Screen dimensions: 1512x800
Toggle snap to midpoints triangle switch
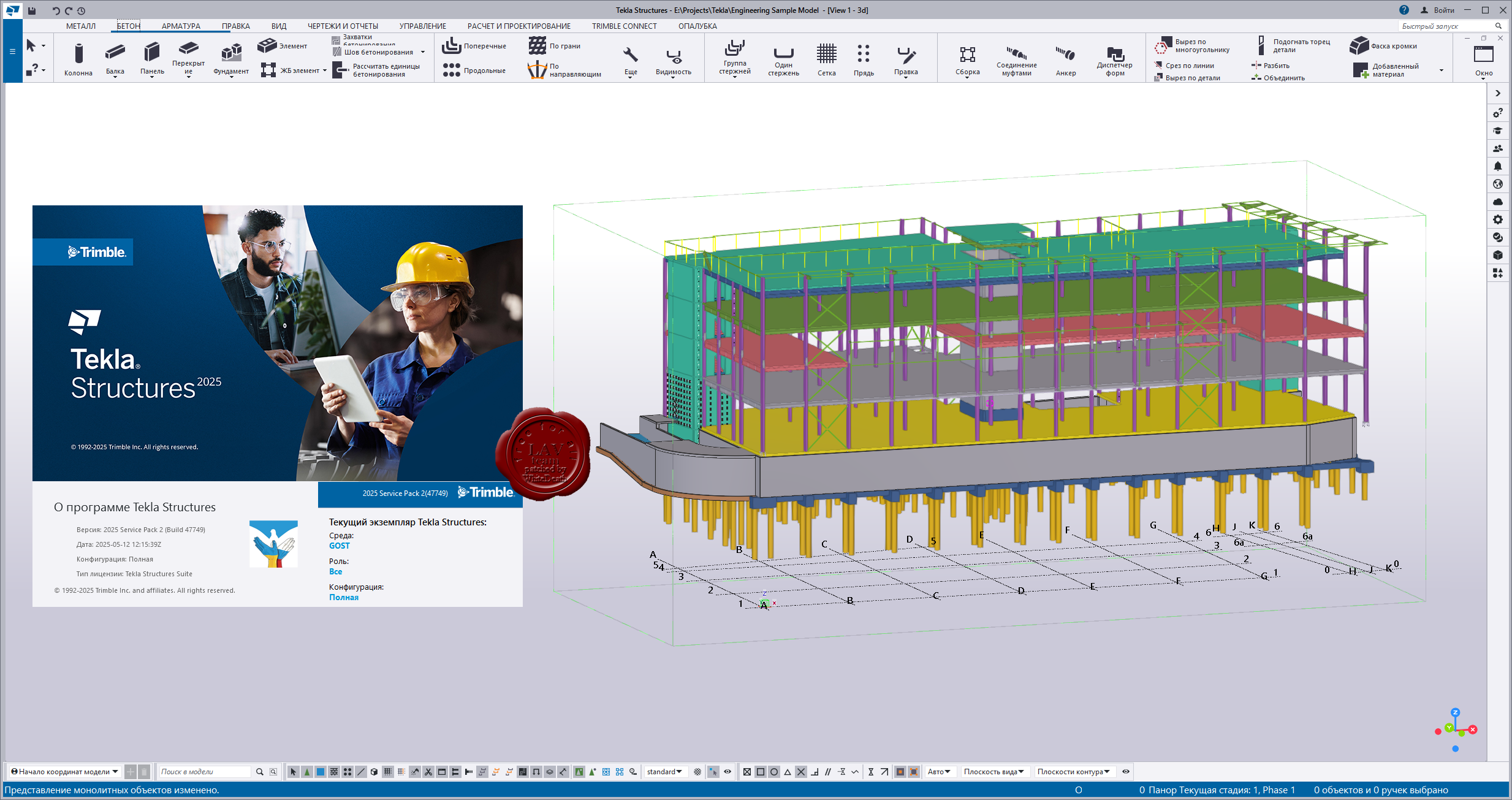(x=788, y=772)
